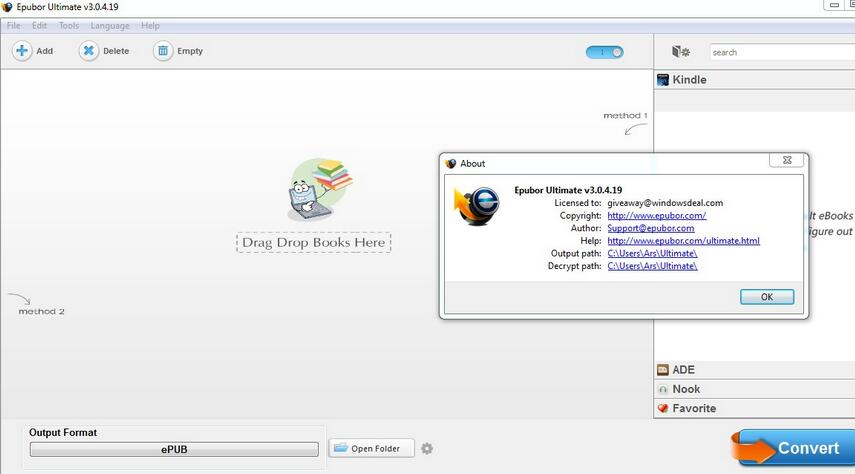Click the Epubor title bar app icon
855x474 pixels.
click(7, 7)
